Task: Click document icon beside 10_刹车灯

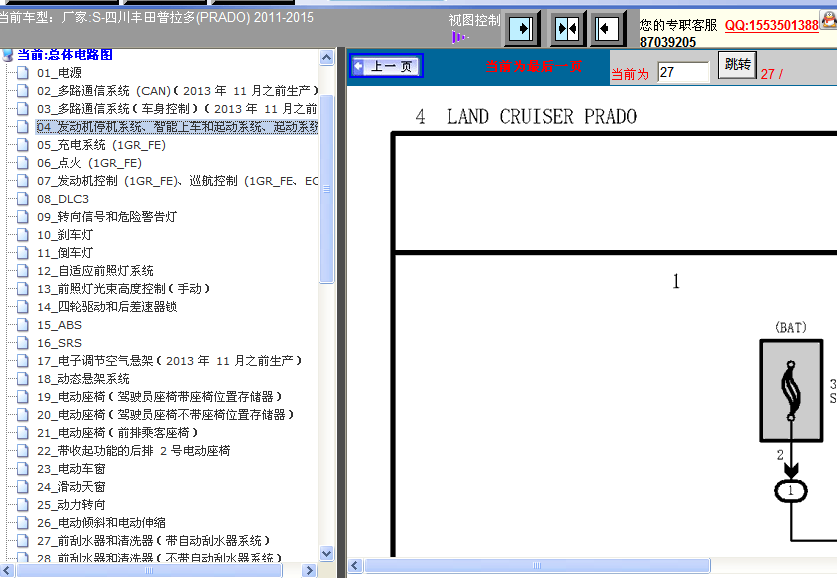Action: pyautogui.click(x=22, y=235)
